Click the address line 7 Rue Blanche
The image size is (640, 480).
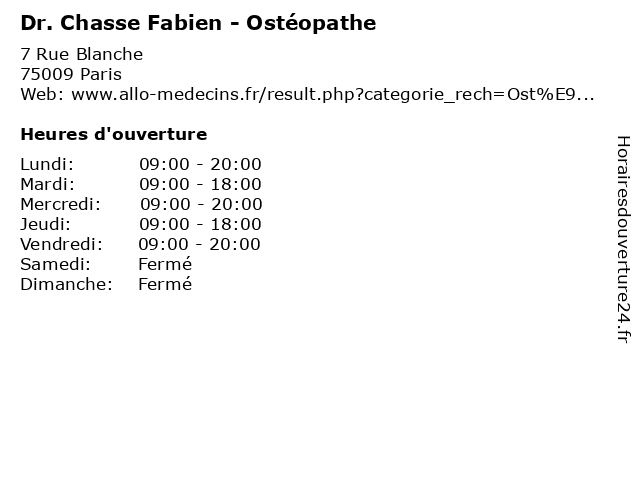[x=81, y=54]
